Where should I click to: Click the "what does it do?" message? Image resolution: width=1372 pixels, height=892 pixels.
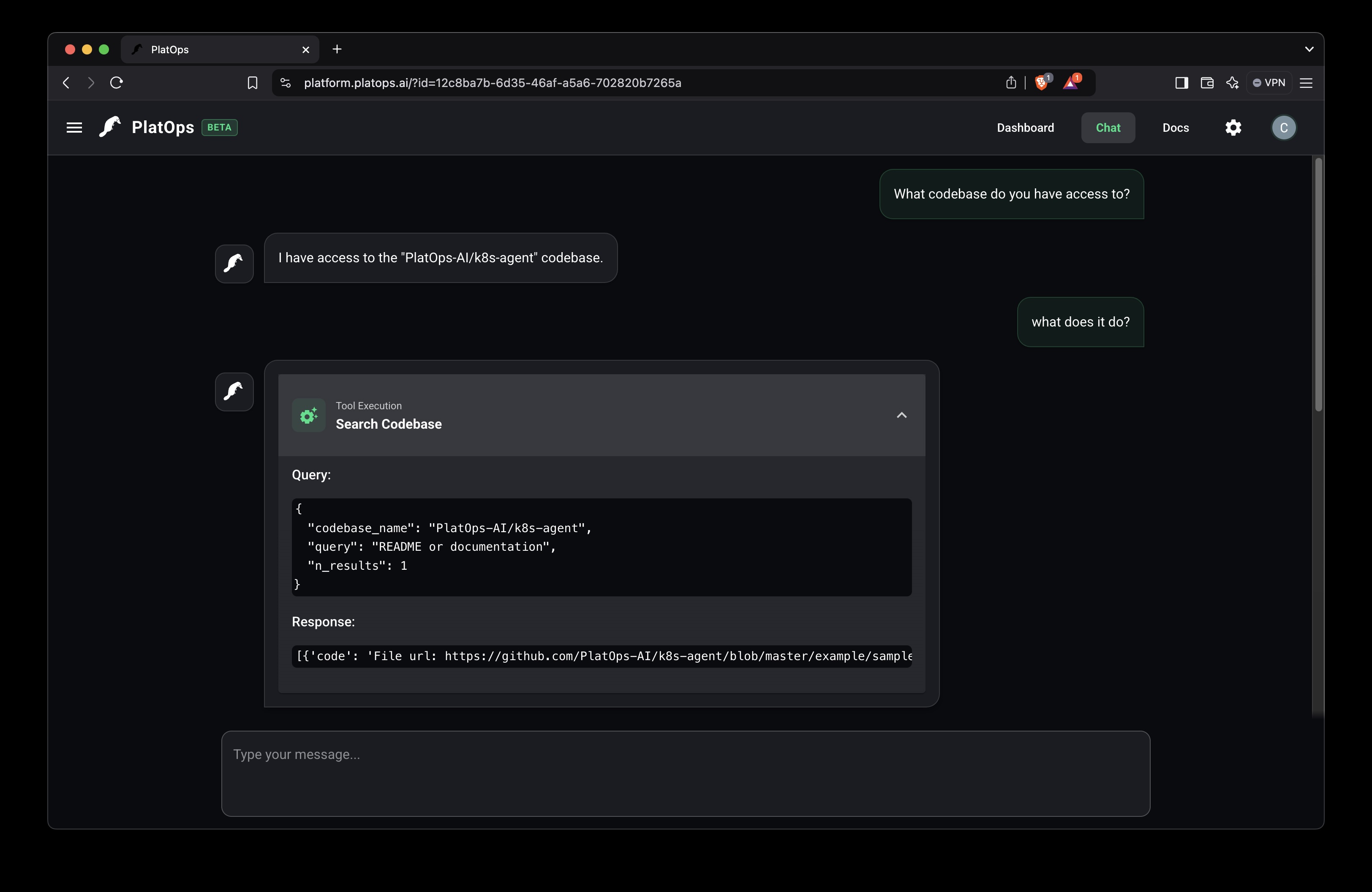[x=1080, y=322]
